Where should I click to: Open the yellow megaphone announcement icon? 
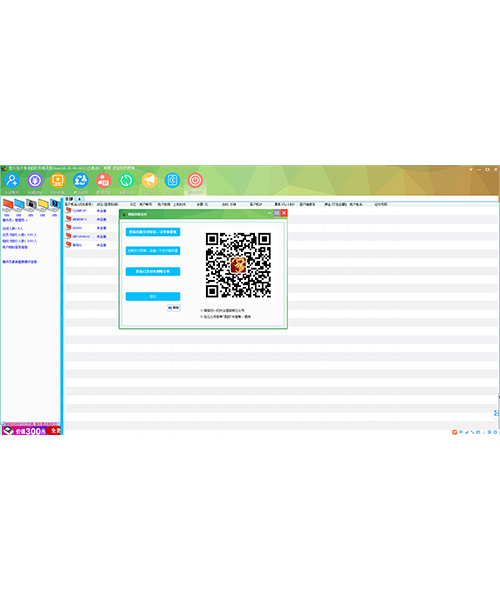point(149,180)
